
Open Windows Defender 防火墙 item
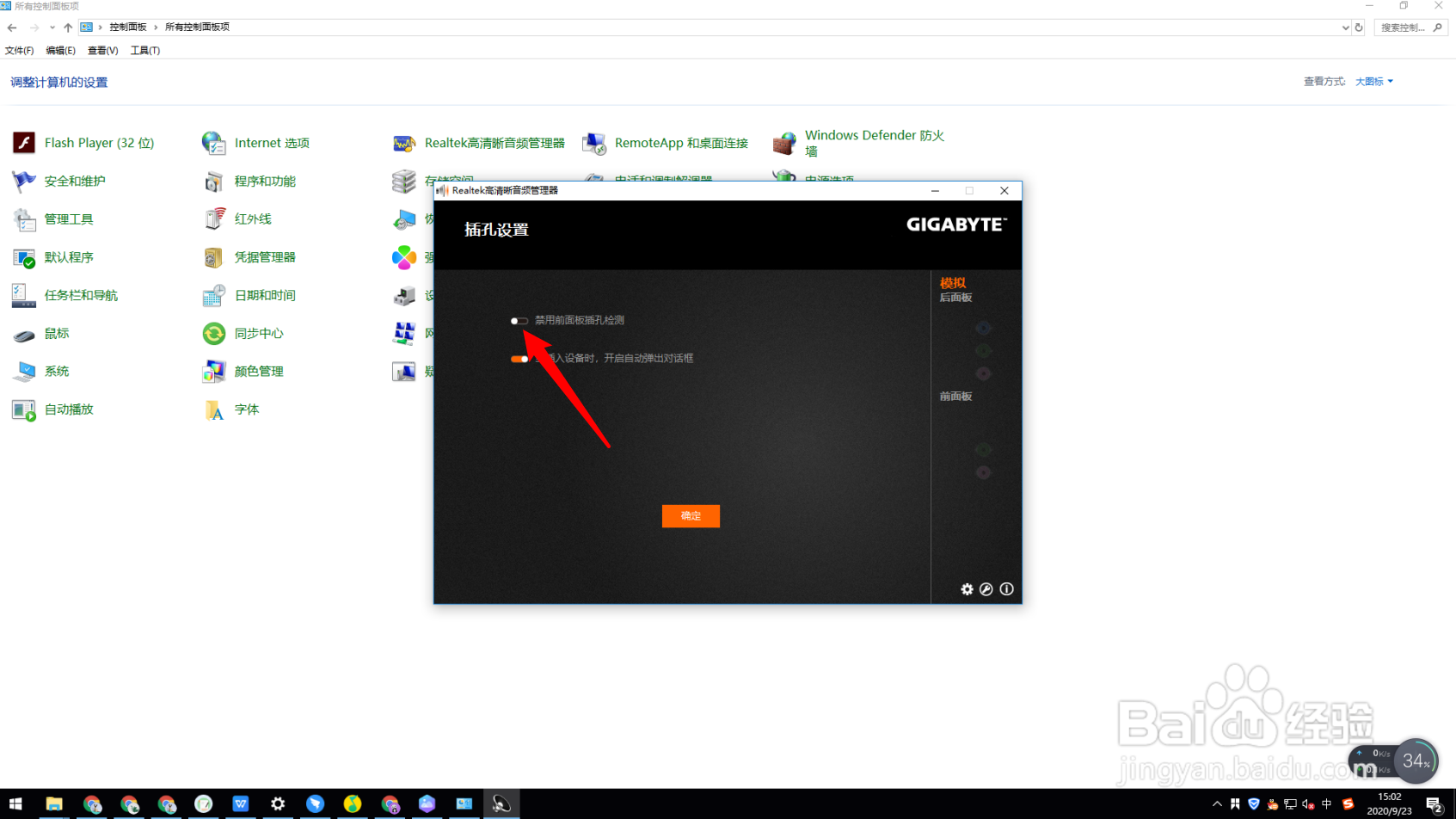tap(858, 143)
